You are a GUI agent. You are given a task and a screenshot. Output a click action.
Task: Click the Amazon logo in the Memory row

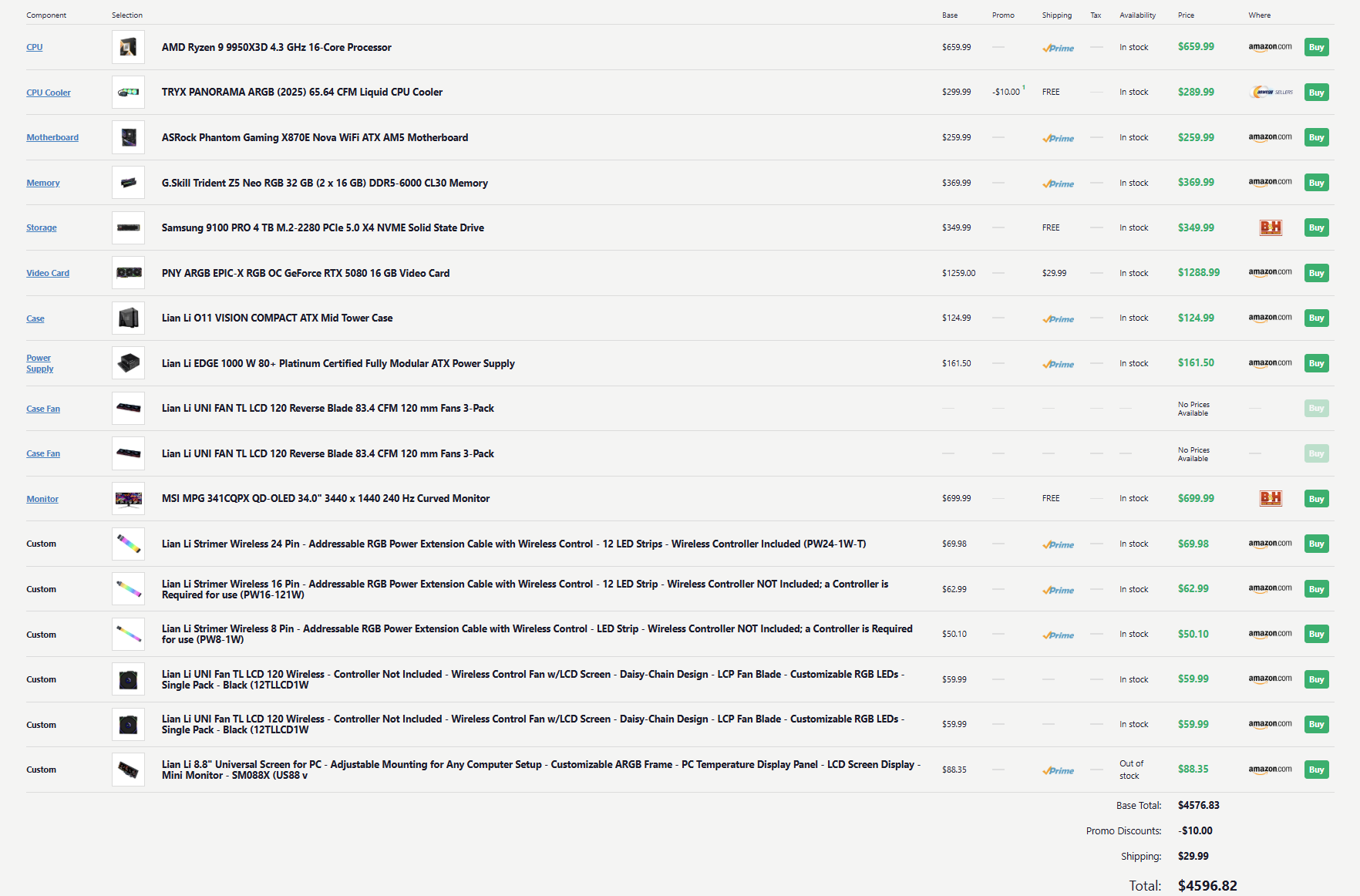click(x=1270, y=183)
